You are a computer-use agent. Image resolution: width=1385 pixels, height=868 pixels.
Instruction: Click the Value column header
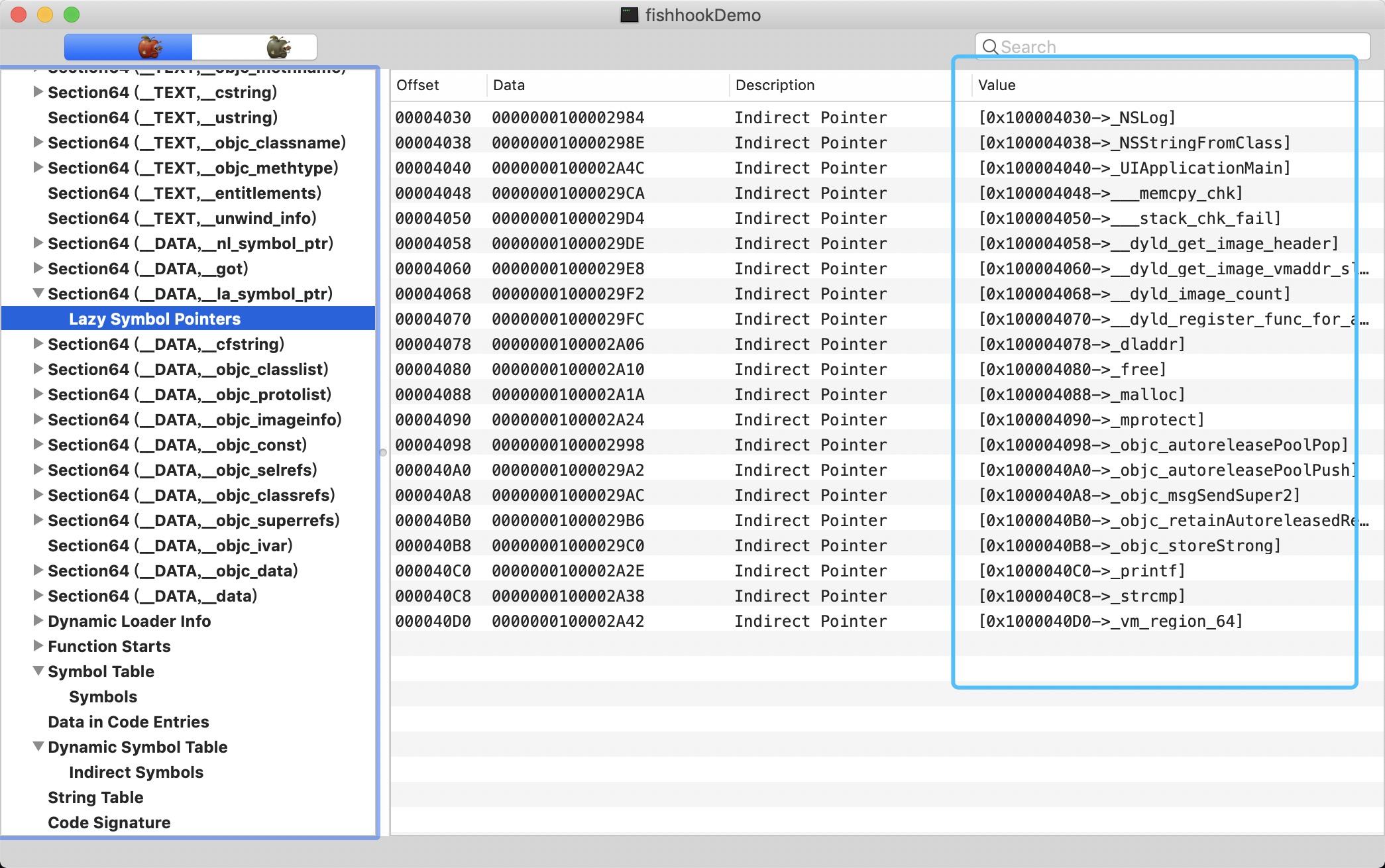tap(997, 85)
